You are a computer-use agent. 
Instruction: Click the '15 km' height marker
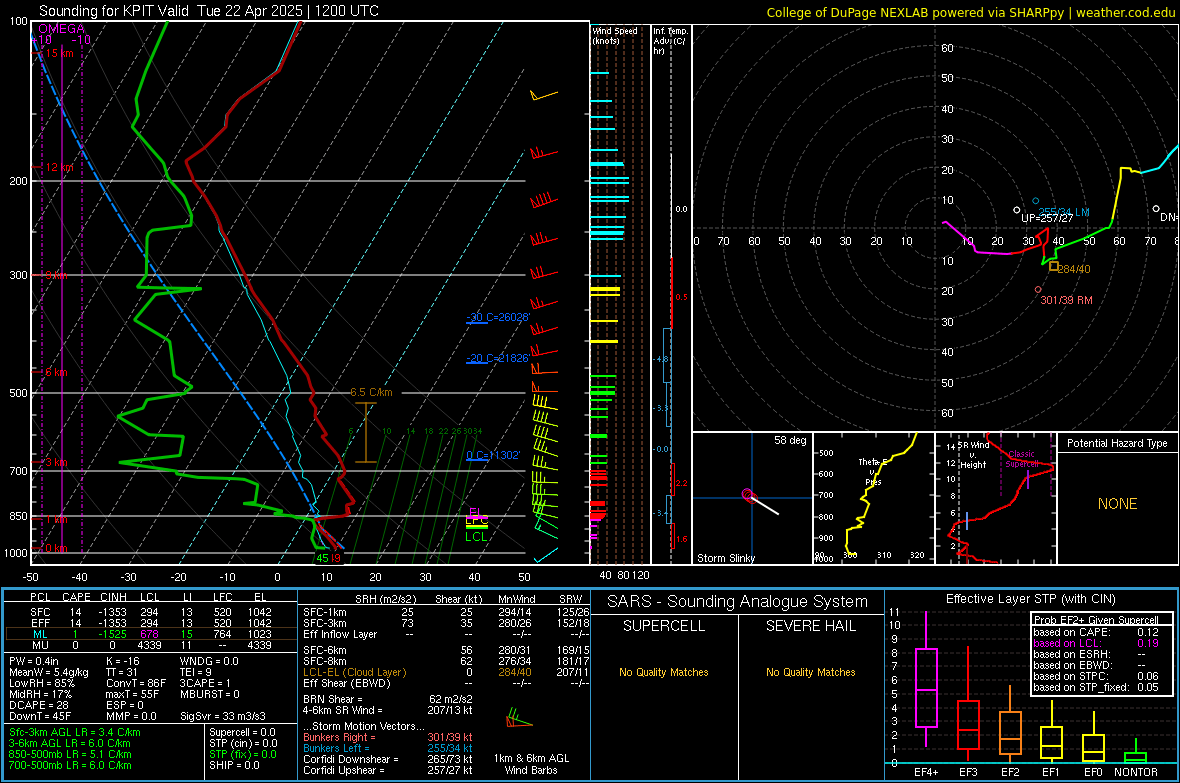pos(59,53)
